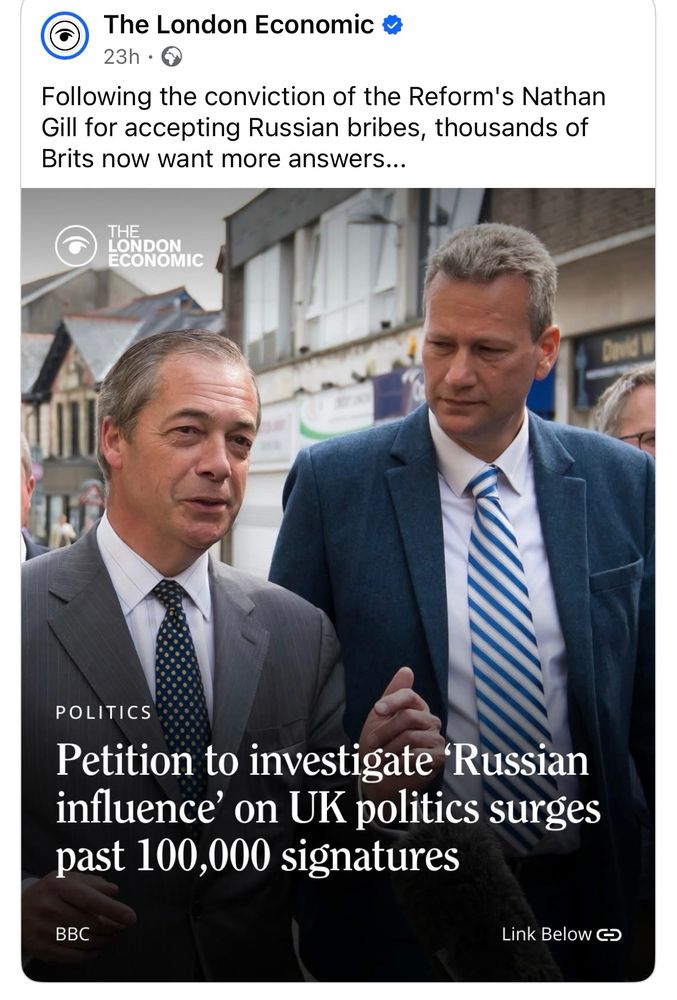Click the BBC image credit text
677x1000 pixels.
[72, 934]
